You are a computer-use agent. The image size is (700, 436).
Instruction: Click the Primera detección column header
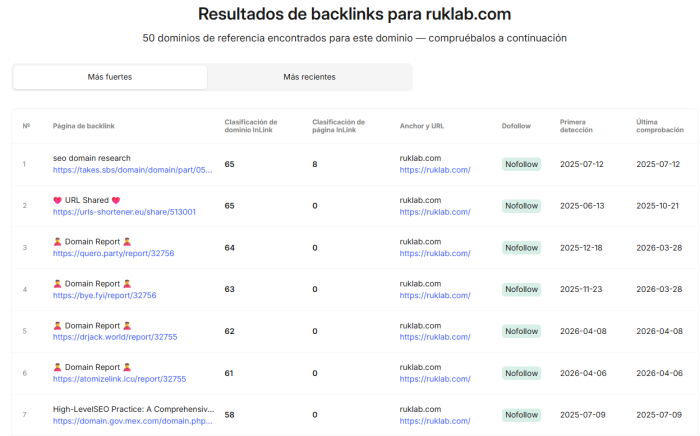pos(576,126)
